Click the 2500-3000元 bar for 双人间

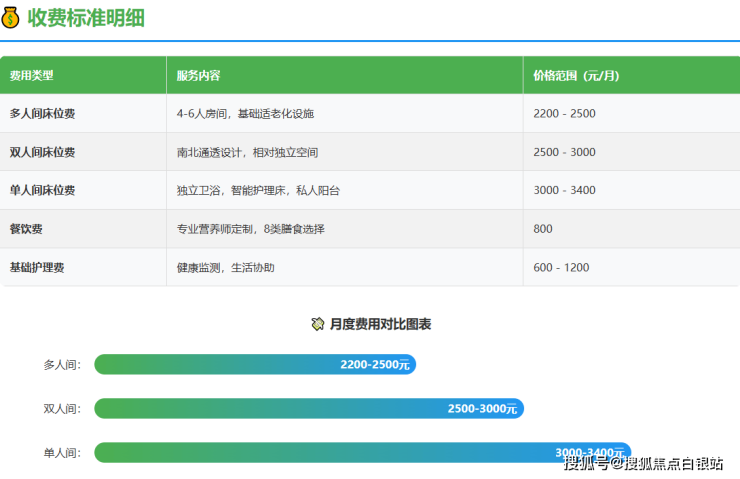309,408
